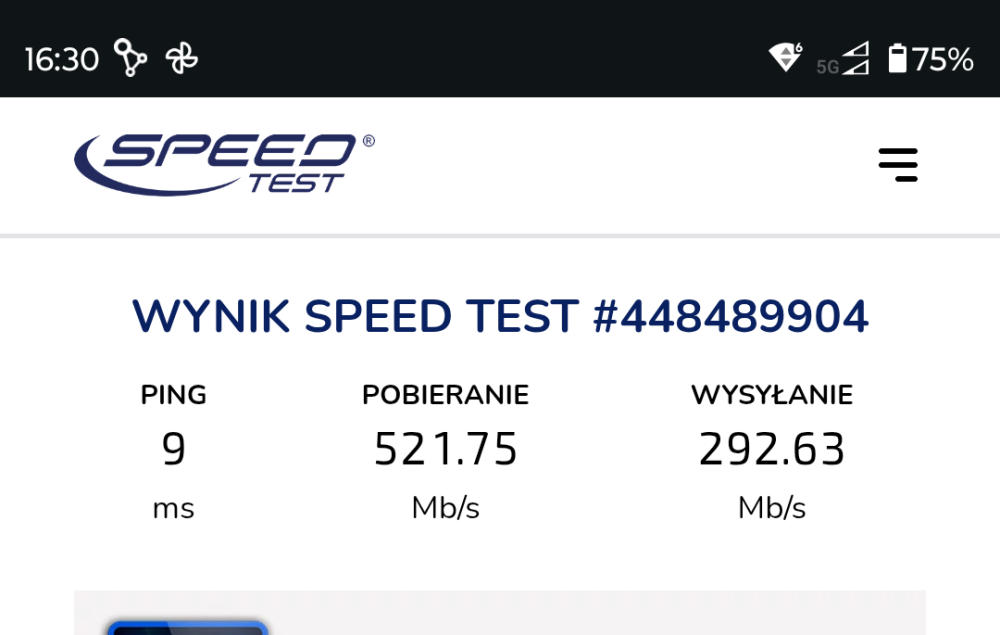Expand the navigation menu via the three lines
The width and height of the screenshot is (1000, 635).
[x=897, y=164]
